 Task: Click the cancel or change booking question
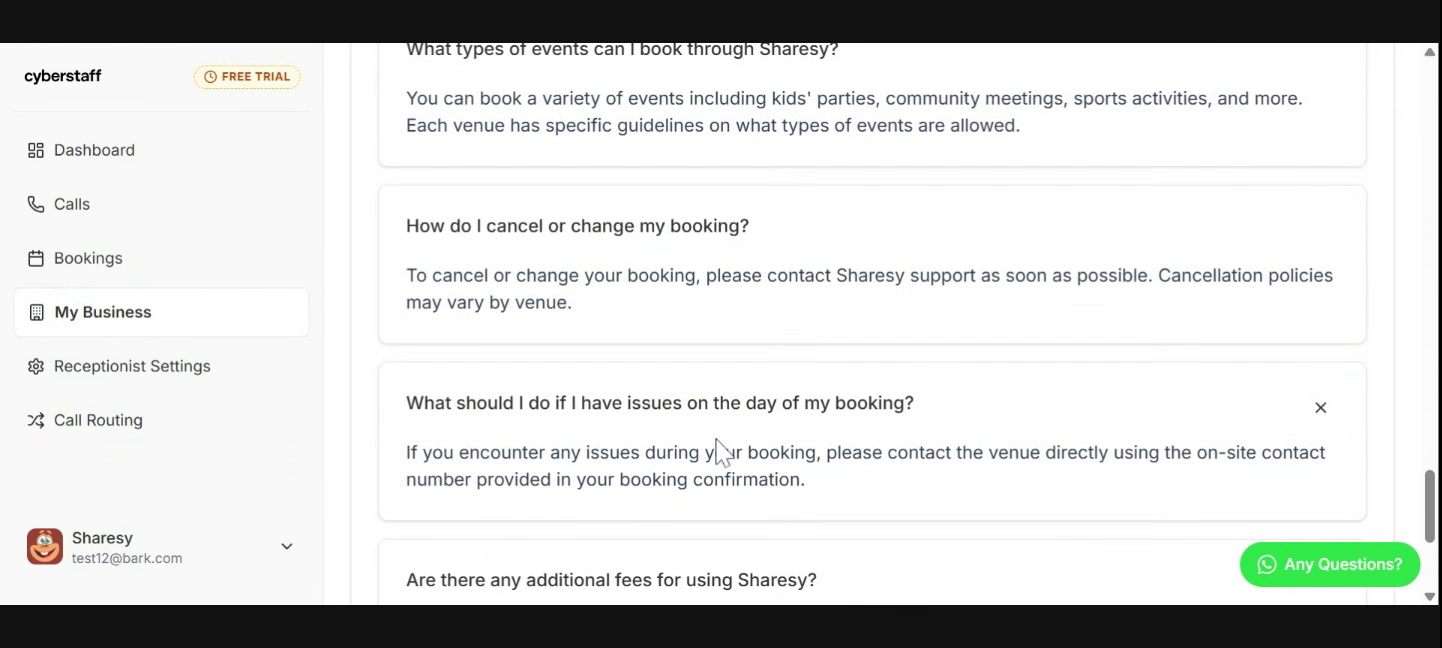pyautogui.click(x=577, y=226)
